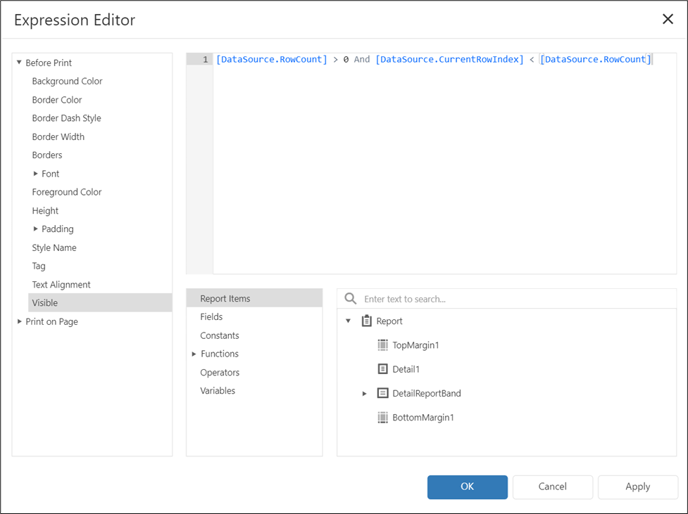Collapse the Before Print group
This screenshot has width=688, height=514.
pyautogui.click(x=19, y=62)
